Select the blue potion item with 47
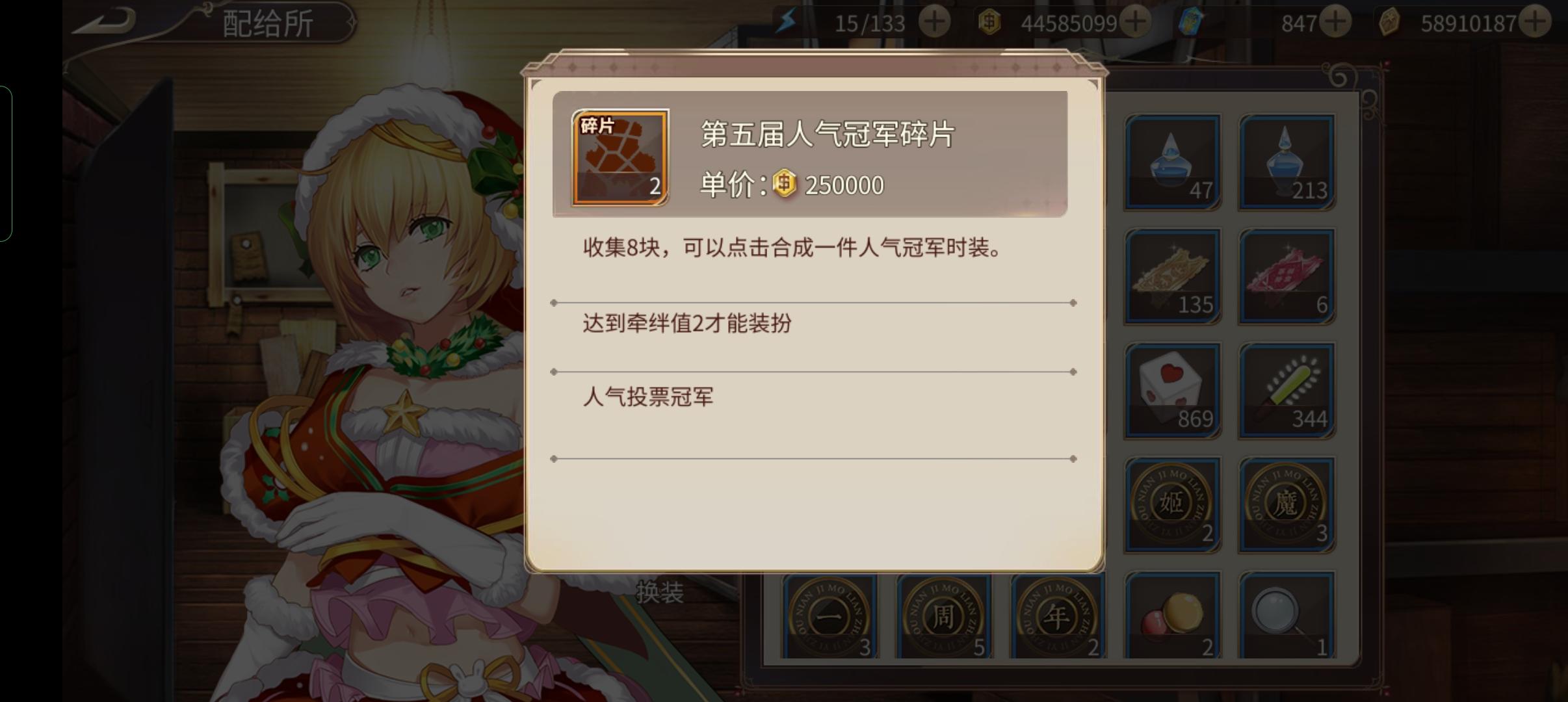This screenshot has height=702, width=1568. [x=1173, y=162]
